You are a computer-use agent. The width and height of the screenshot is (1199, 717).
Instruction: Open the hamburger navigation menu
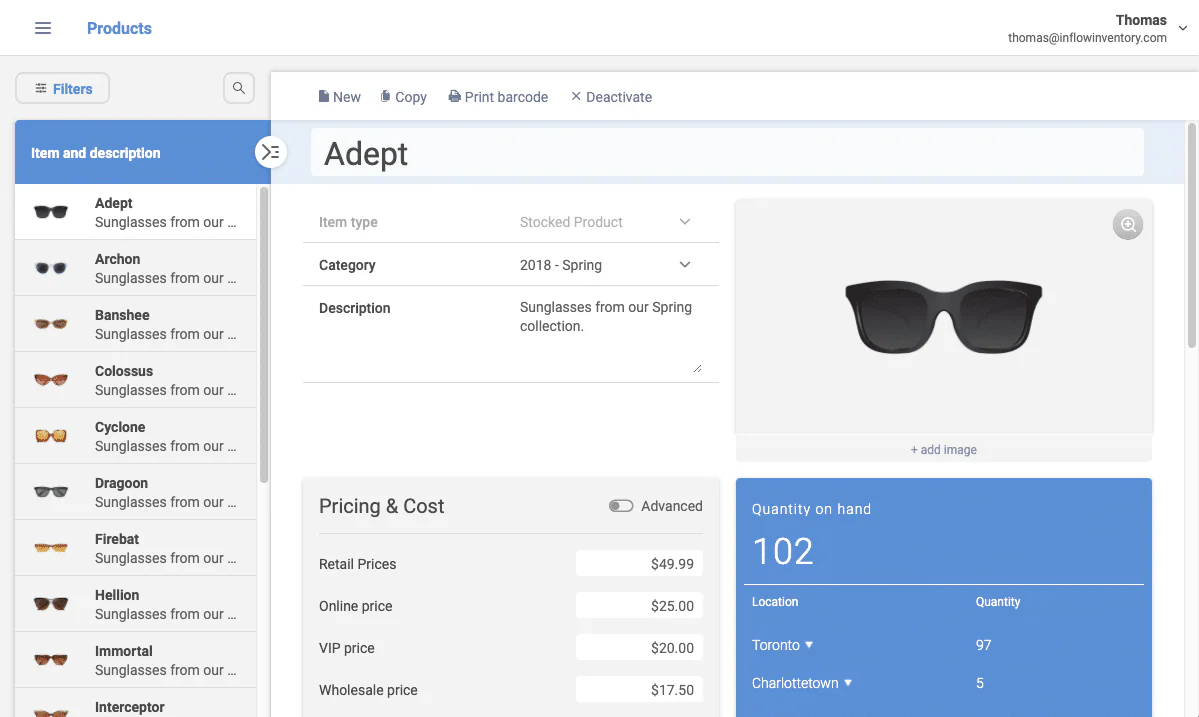click(43, 28)
